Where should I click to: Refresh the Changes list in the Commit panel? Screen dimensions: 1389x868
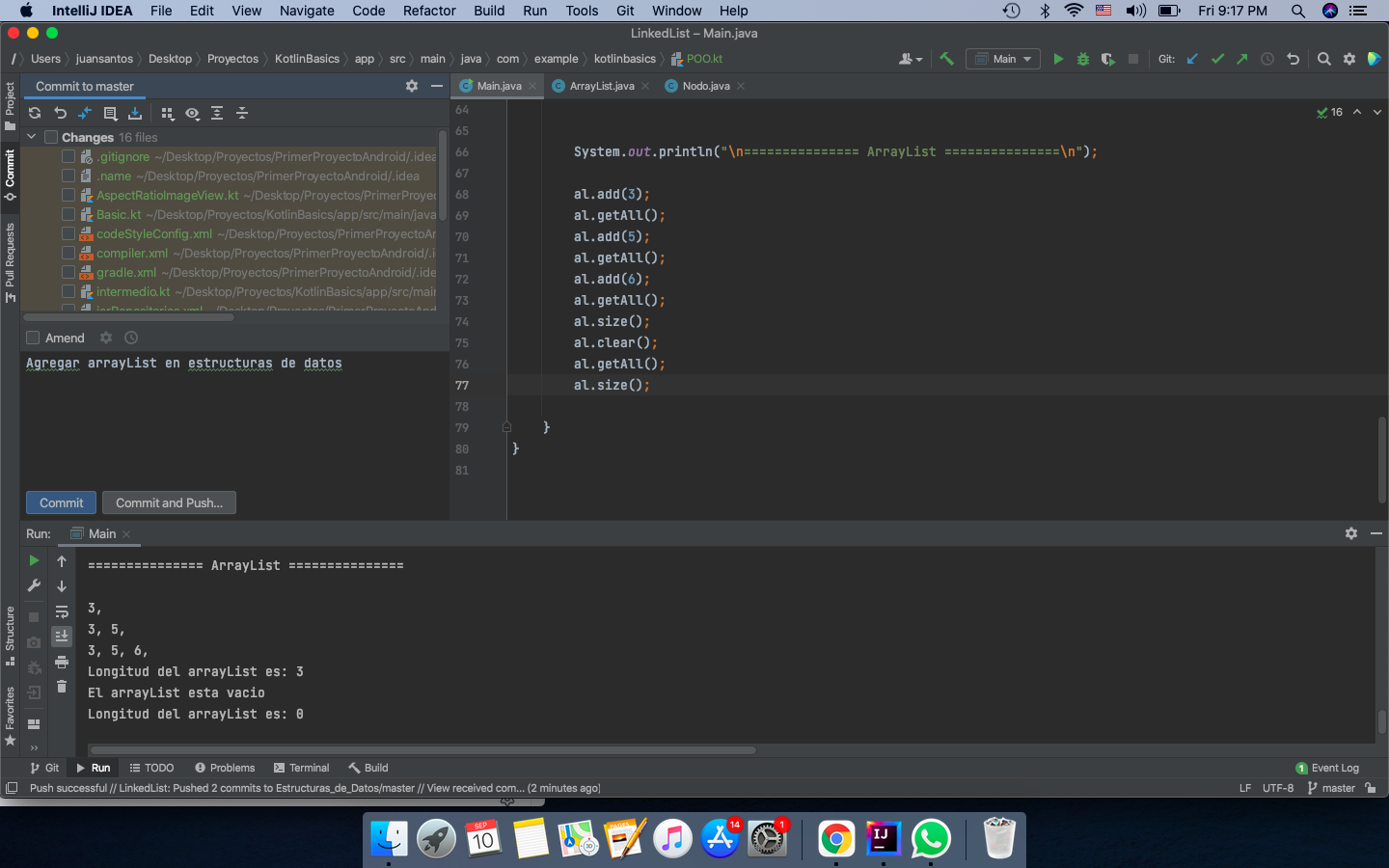pos(35,113)
